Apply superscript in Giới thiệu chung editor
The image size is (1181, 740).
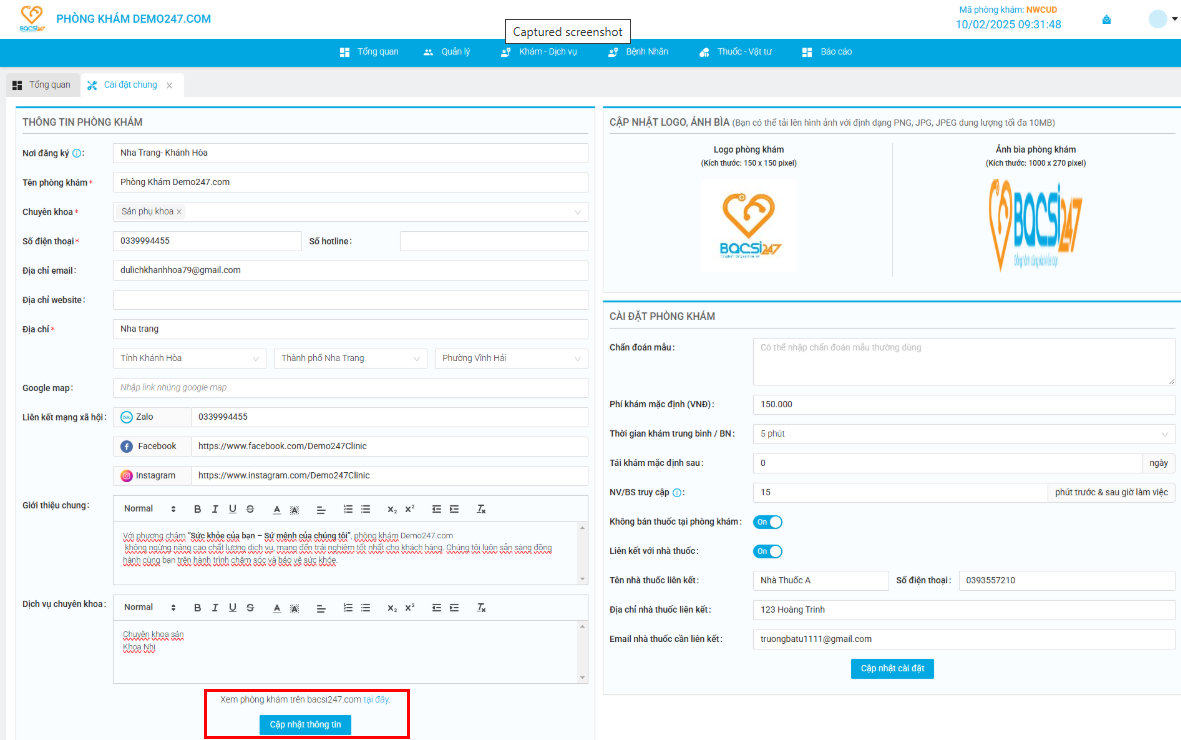[410, 509]
